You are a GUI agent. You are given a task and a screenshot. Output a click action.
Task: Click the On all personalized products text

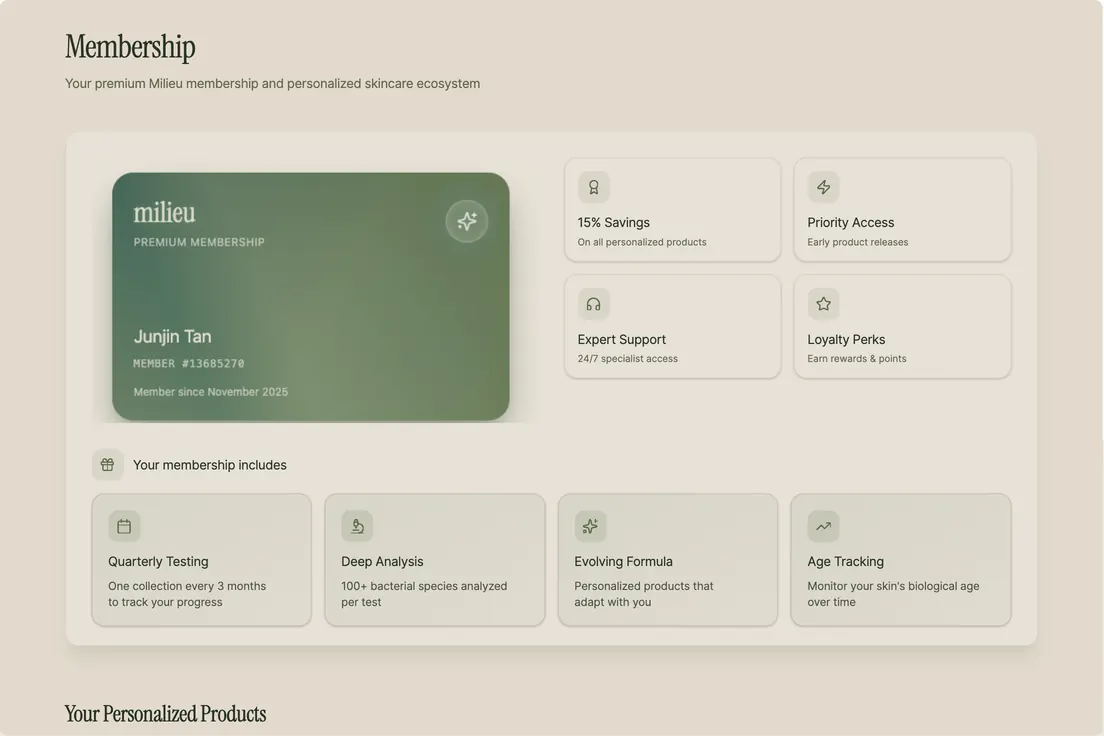[x=641, y=242]
